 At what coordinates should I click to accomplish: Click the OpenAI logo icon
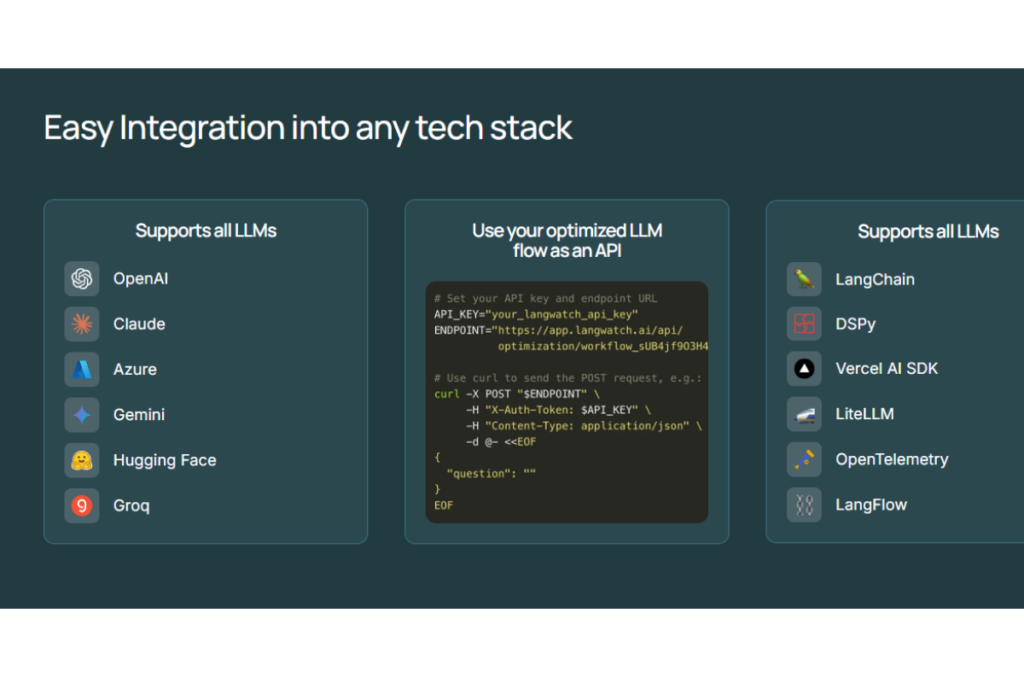[x=82, y=279]
